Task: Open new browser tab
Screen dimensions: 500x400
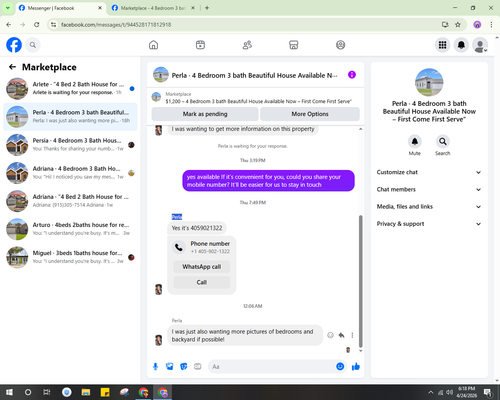Action: [x=207, y=8]
